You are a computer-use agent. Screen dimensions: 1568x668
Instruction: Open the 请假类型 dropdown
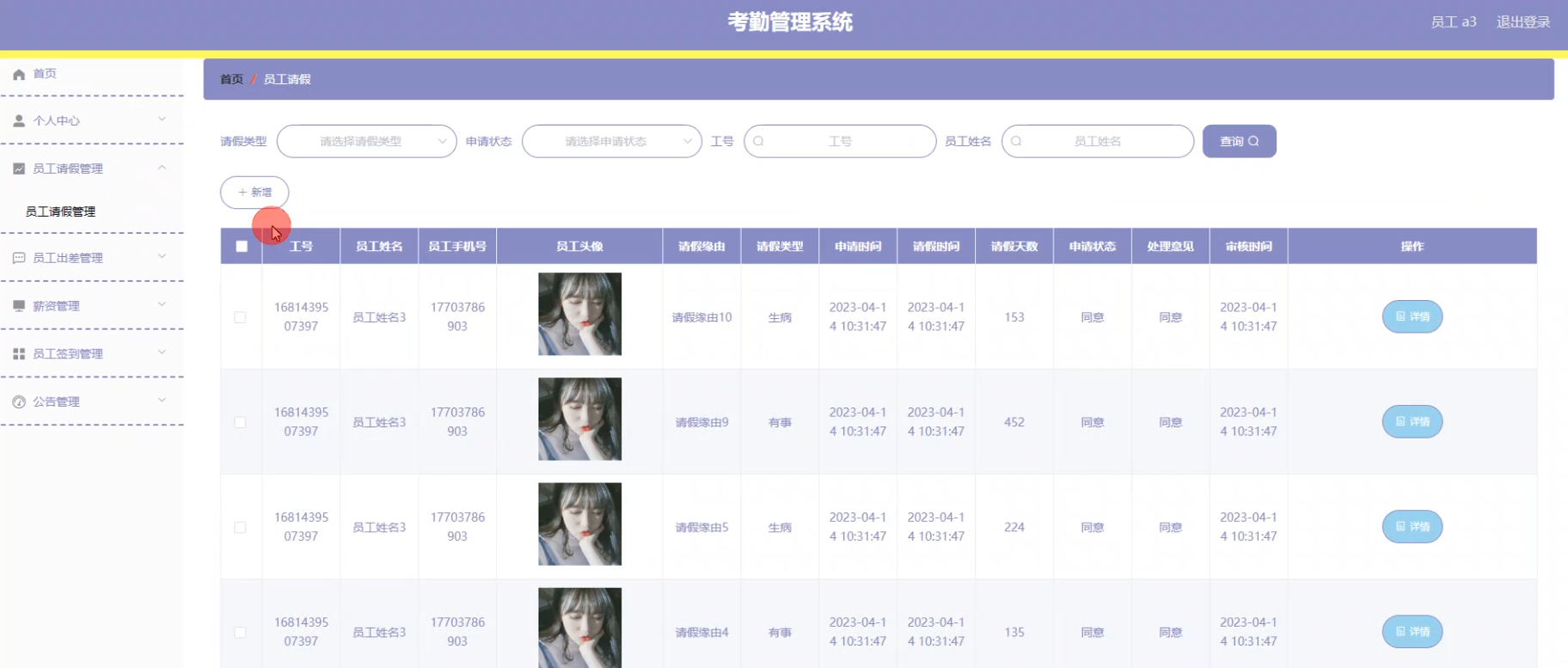(x=366, y=142)
